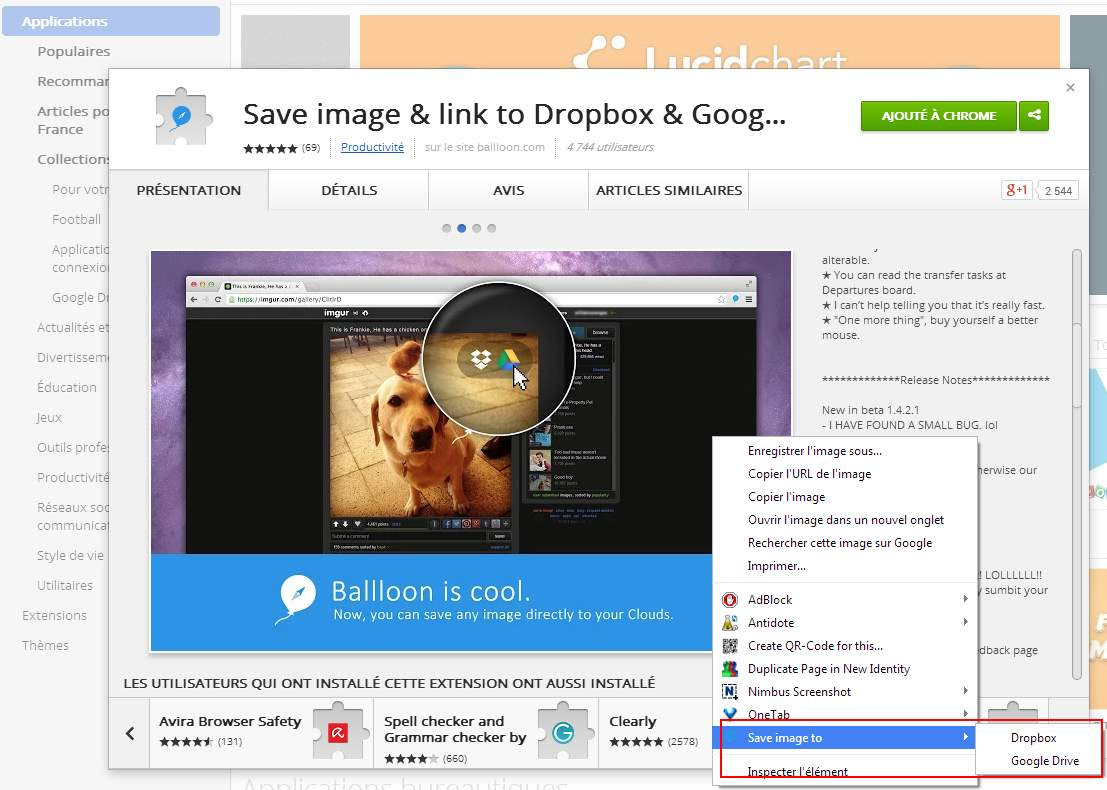Open Éducation category in sidebar
Screen dimensions: 1107x790
[x=66, y=388]
